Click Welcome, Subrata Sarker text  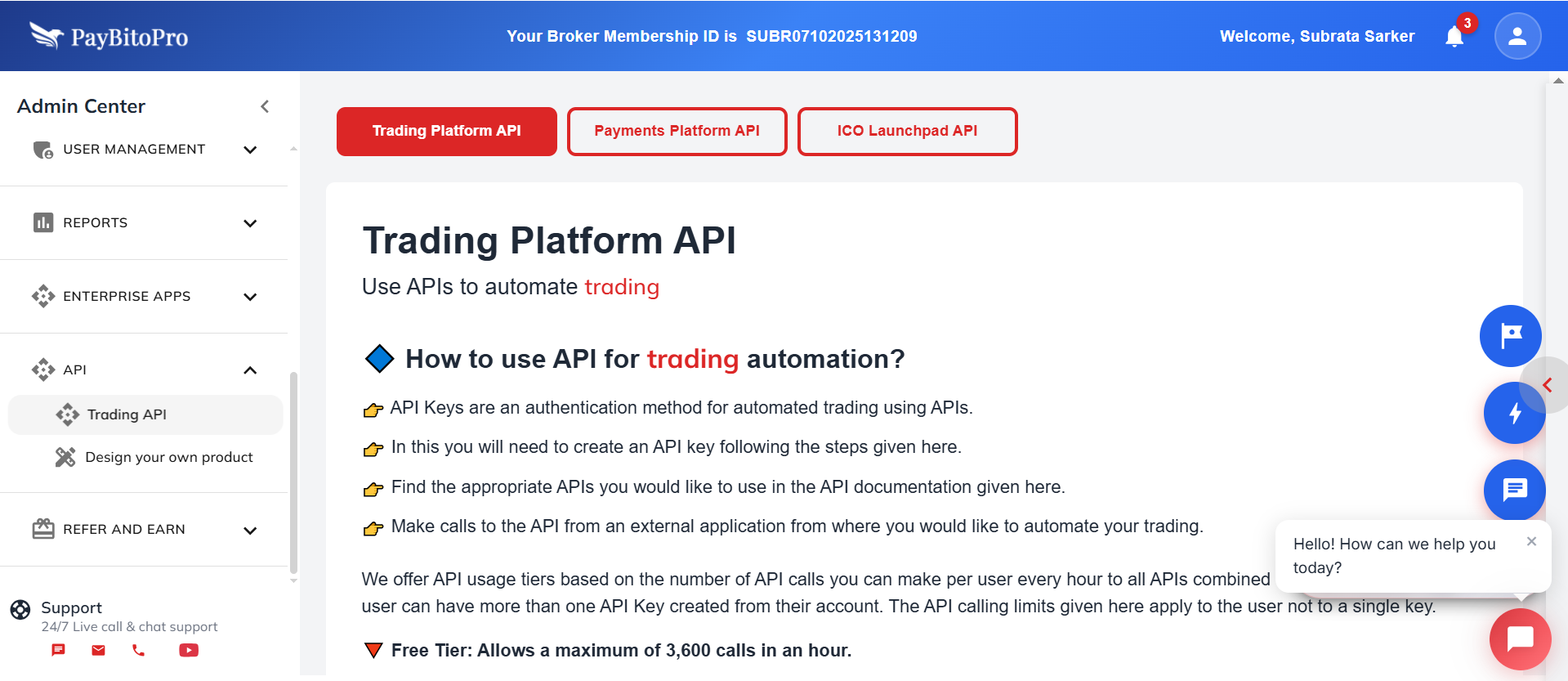pyautogui.click(x=1317, y=36)
